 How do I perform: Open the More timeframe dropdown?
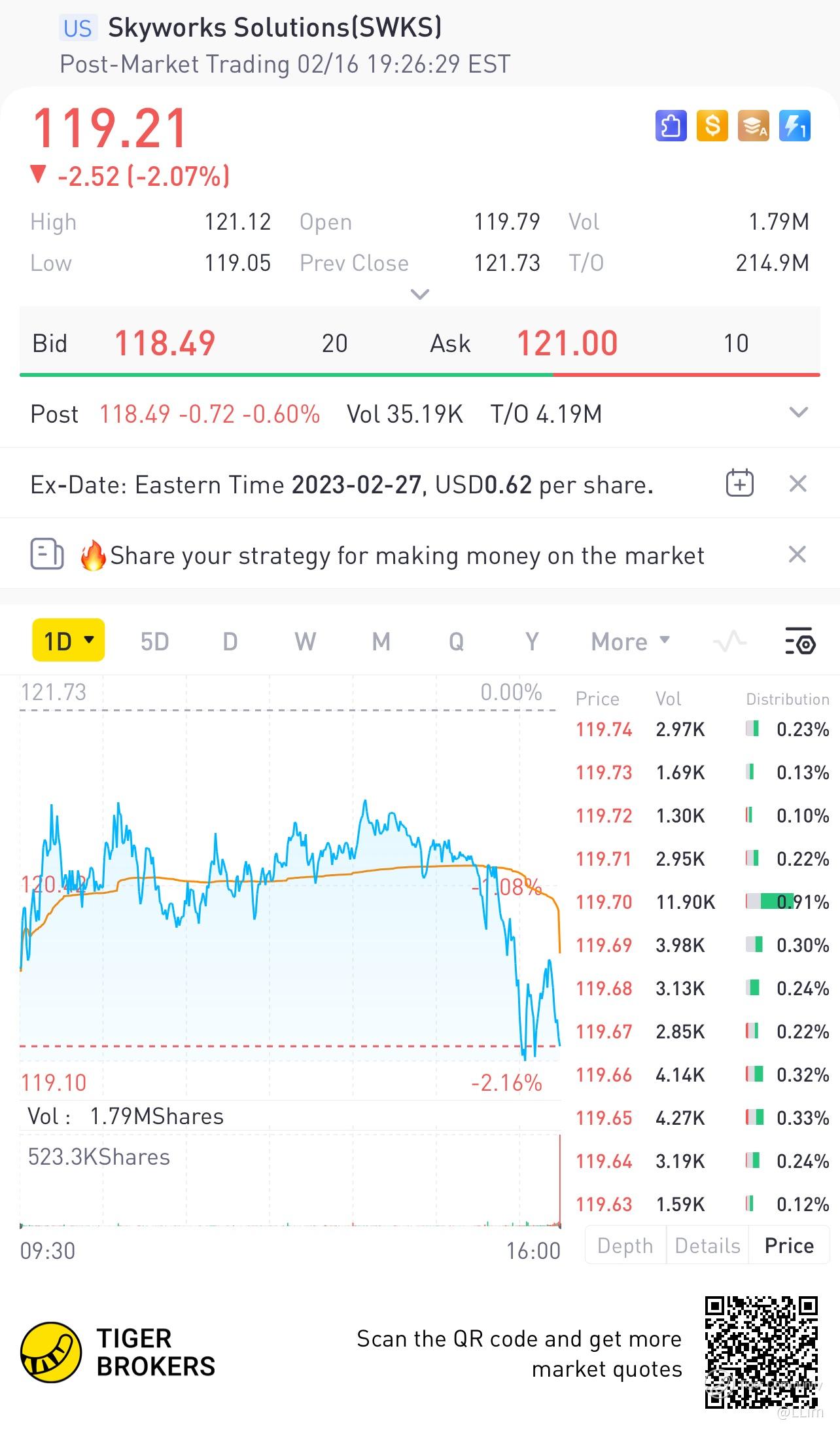tap(631, 641)
